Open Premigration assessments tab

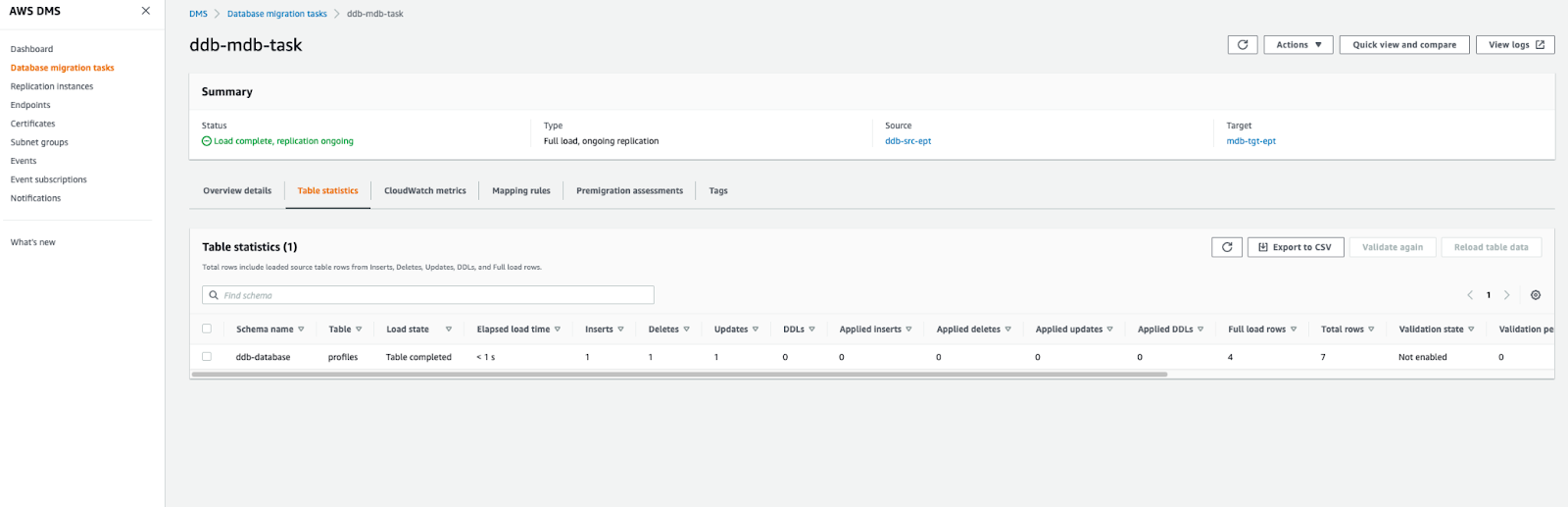(629, 191)
